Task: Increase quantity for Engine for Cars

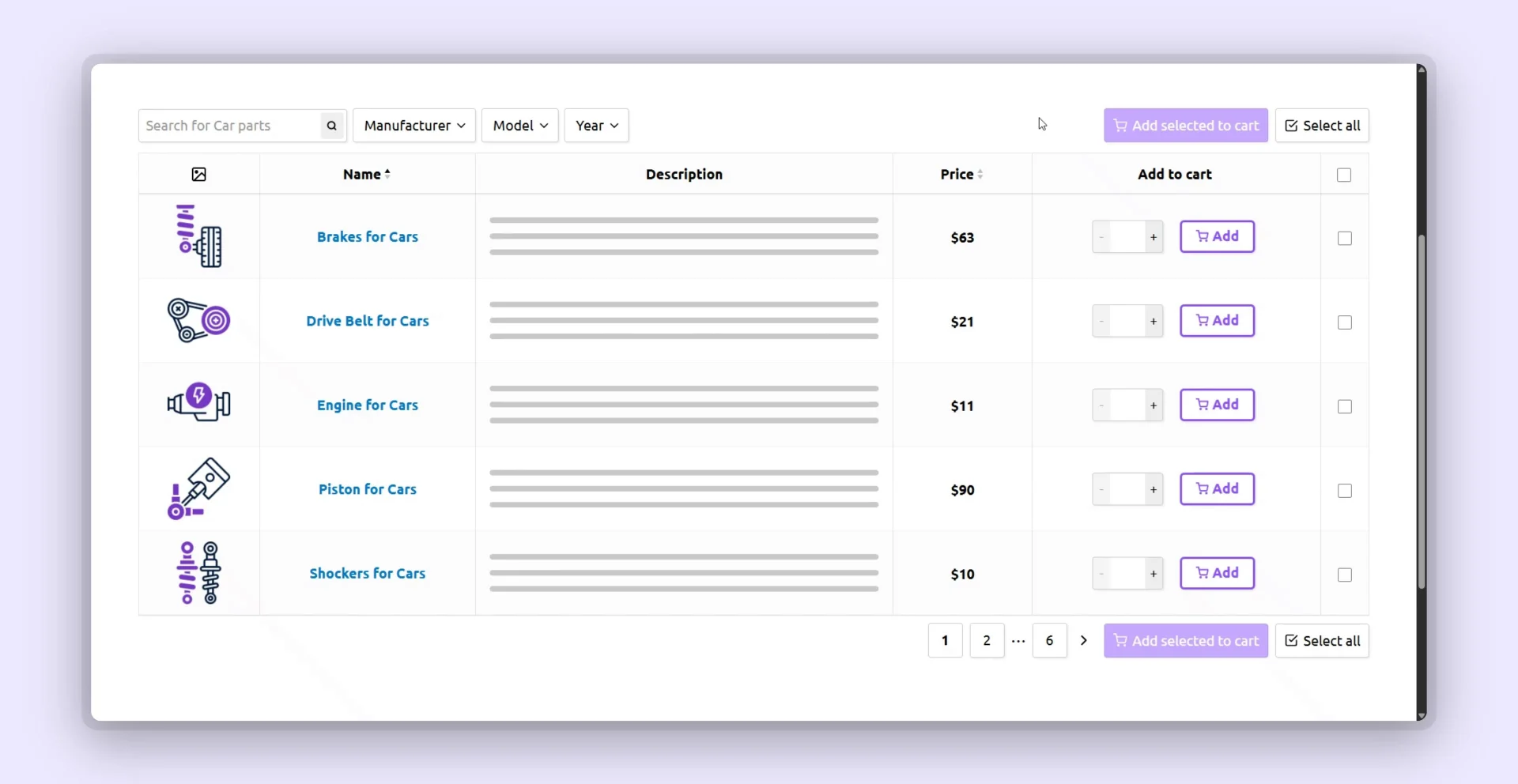Action: 1154,405
